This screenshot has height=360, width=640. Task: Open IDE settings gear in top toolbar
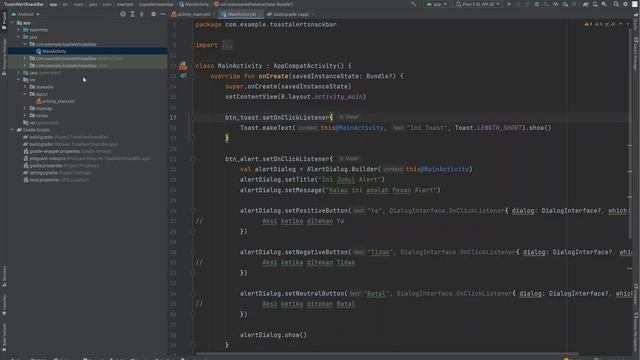click(x=625, y=4)
